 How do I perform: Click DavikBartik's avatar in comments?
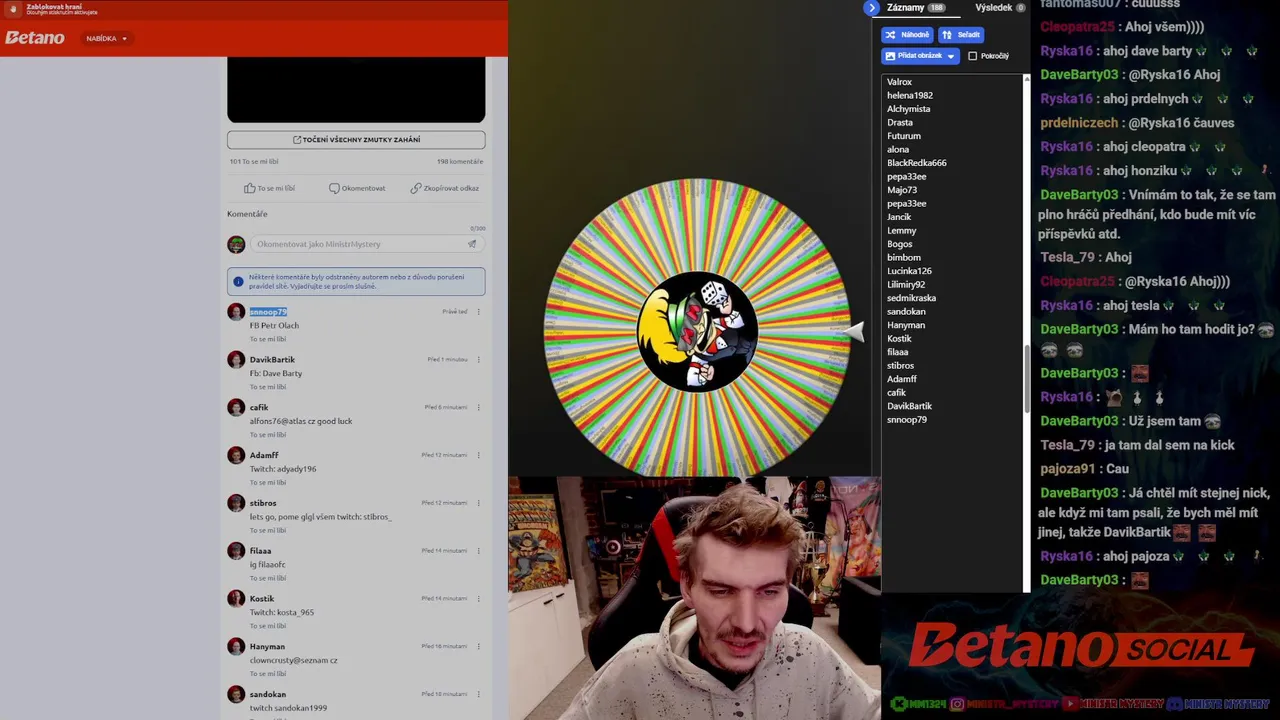(236, 360)
